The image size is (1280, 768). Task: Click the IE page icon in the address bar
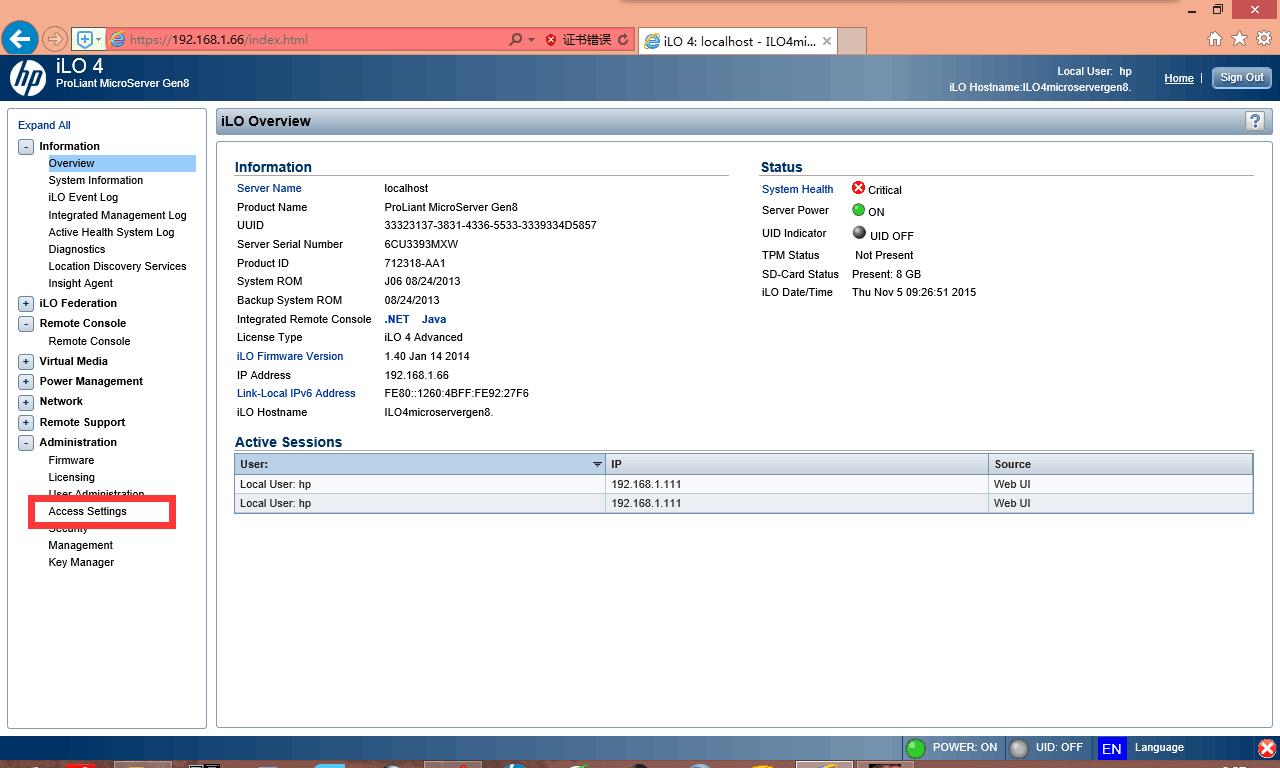(117, 40)
